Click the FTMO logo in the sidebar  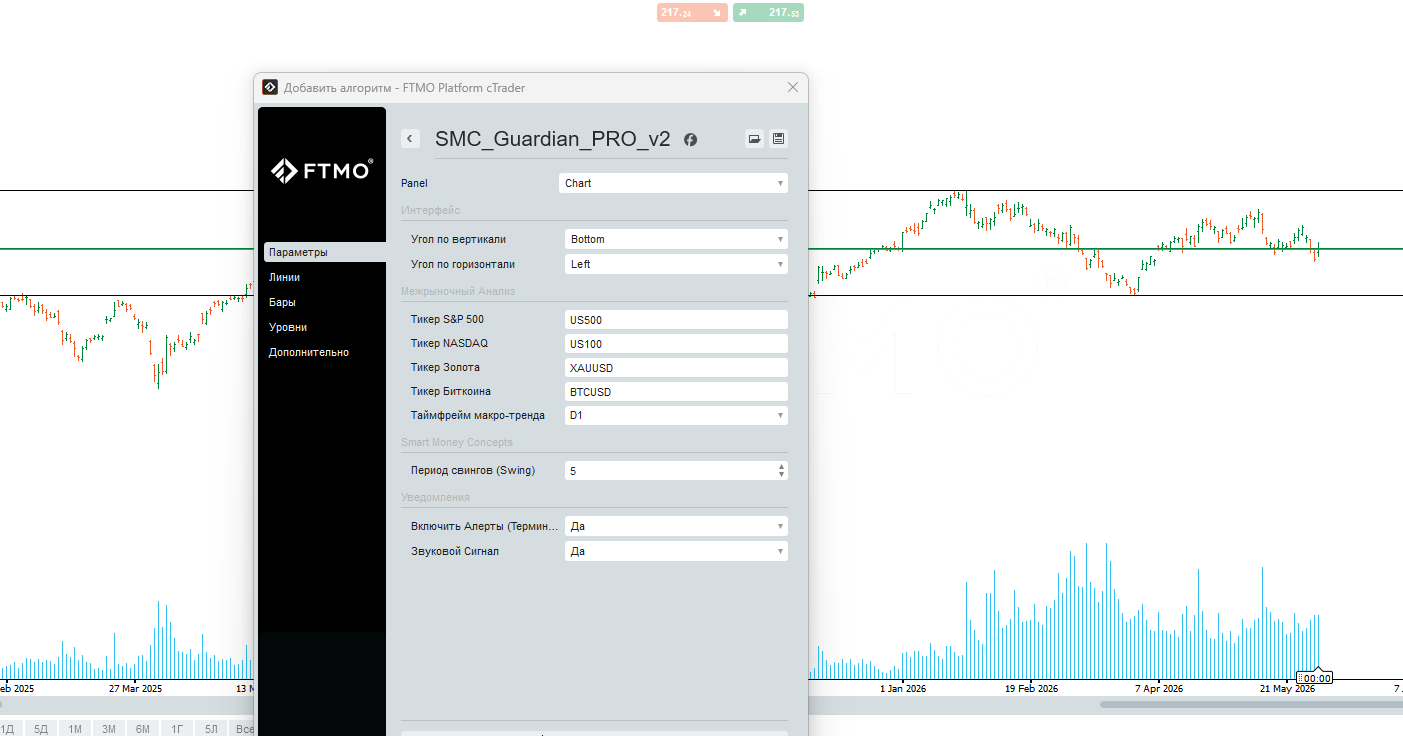pos(322,171)
